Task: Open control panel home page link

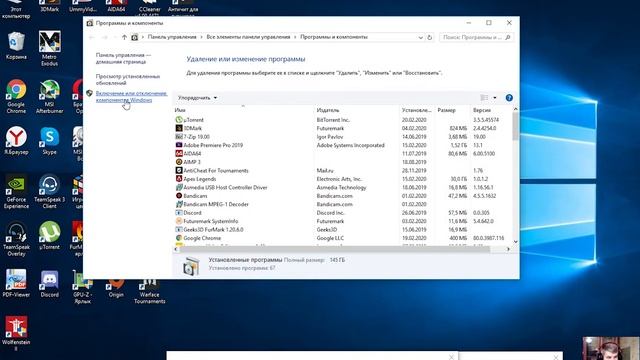Action: 123,58
